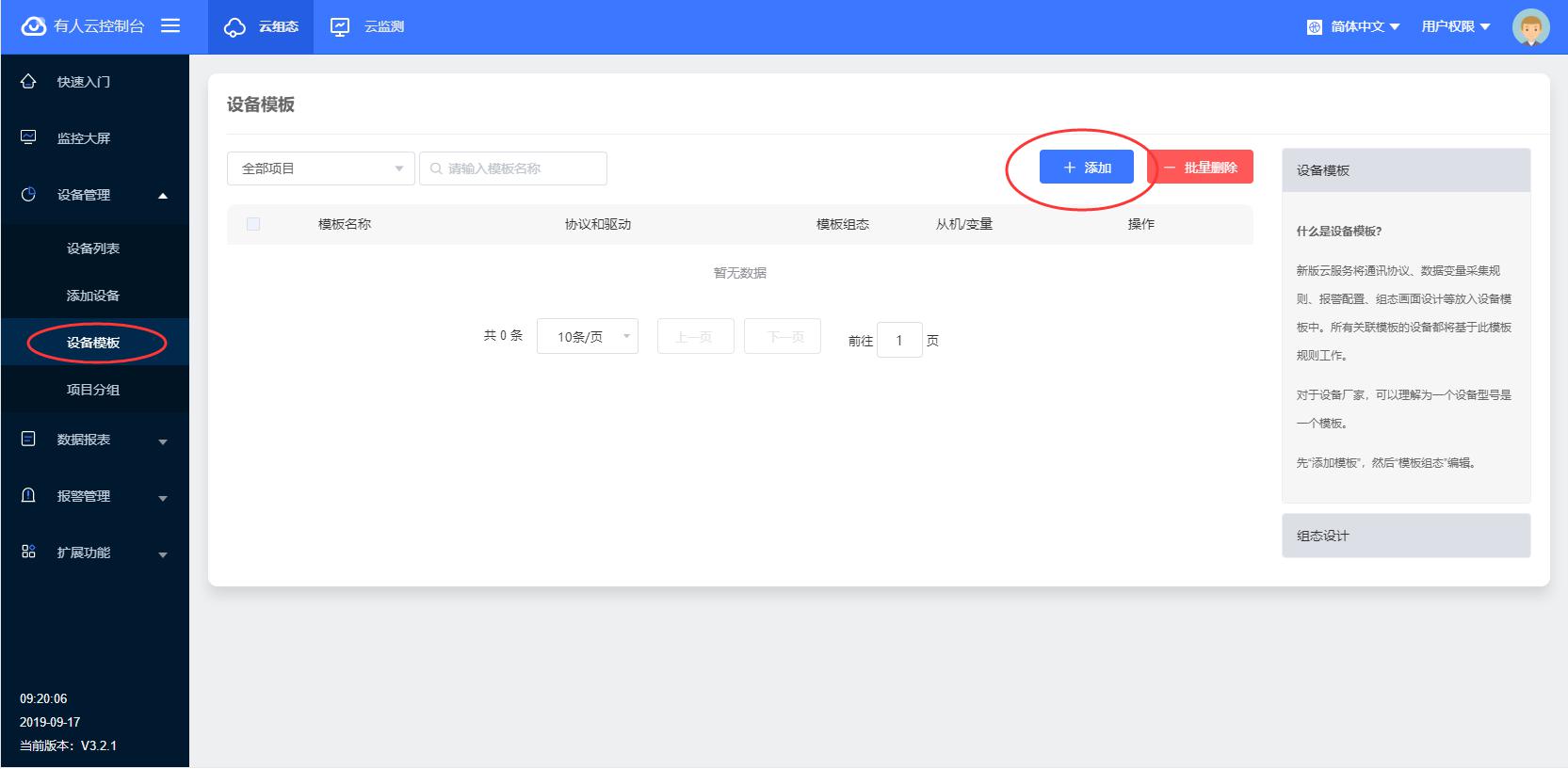
Task: Click the red 批量删除 button
Action: [x=1201, y=168]
